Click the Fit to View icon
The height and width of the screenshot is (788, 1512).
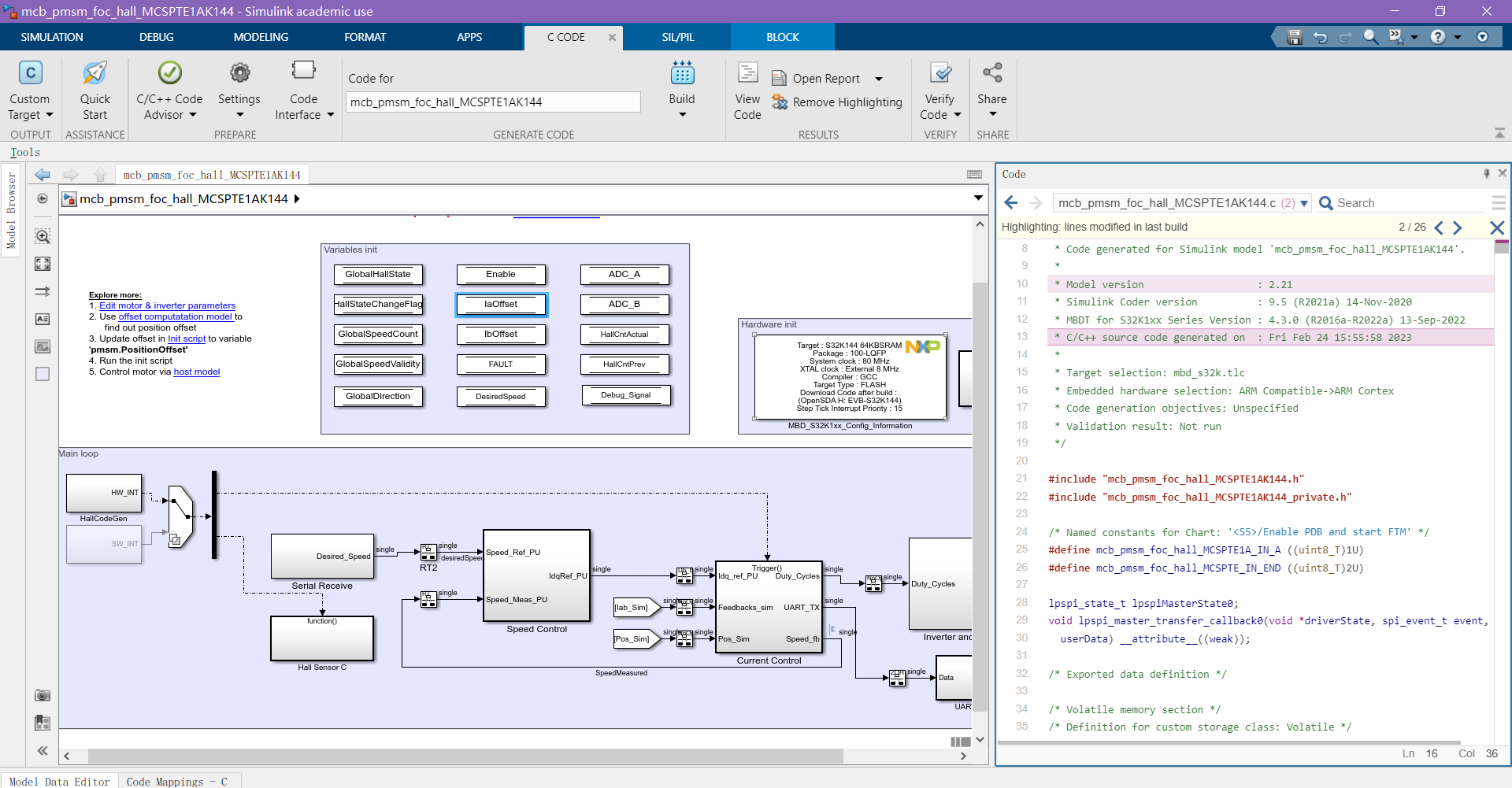point(43,264)
